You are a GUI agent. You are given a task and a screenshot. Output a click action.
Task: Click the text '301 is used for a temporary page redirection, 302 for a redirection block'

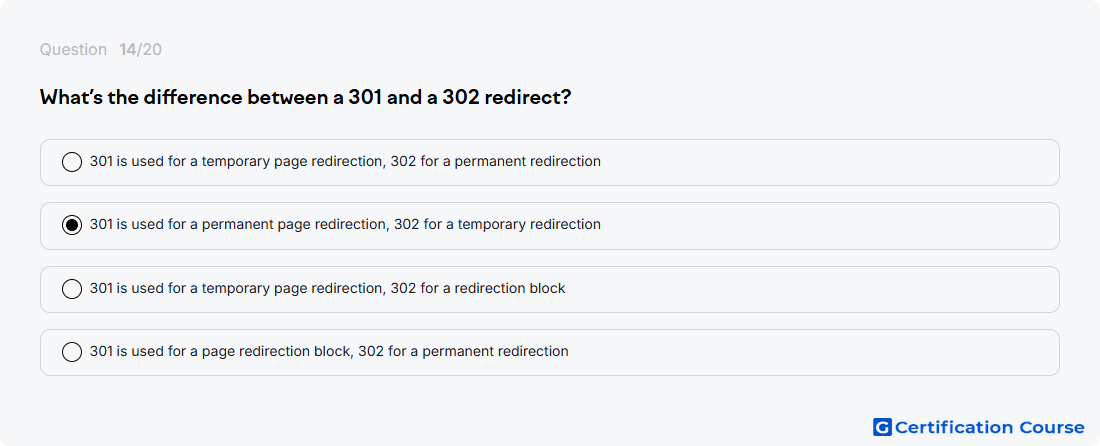point(328,288)
